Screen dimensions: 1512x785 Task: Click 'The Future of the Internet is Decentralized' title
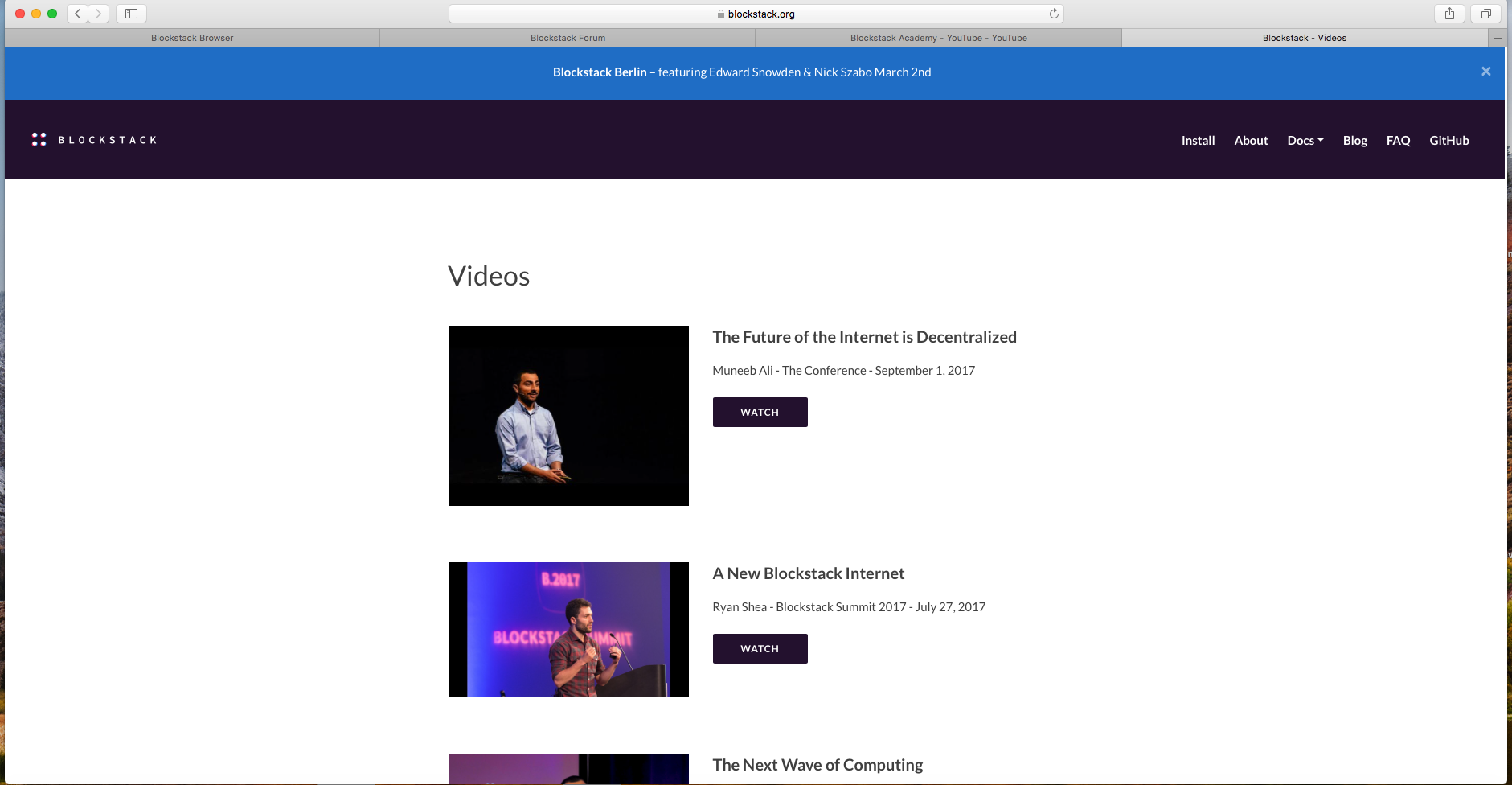864,337
